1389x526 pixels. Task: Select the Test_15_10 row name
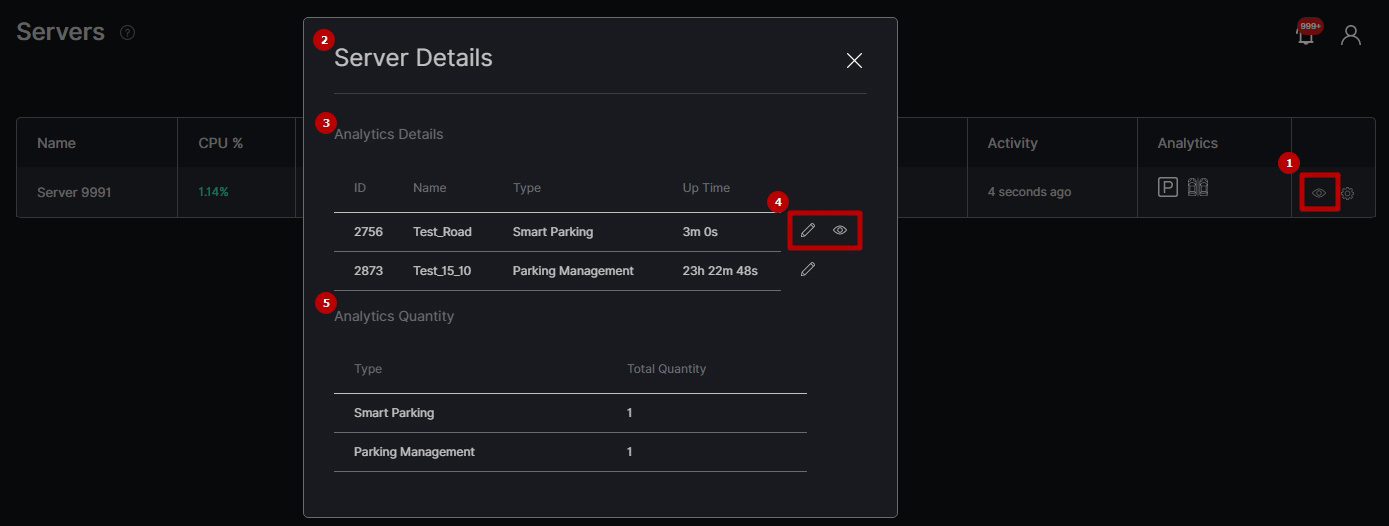[x=441, y=271]
